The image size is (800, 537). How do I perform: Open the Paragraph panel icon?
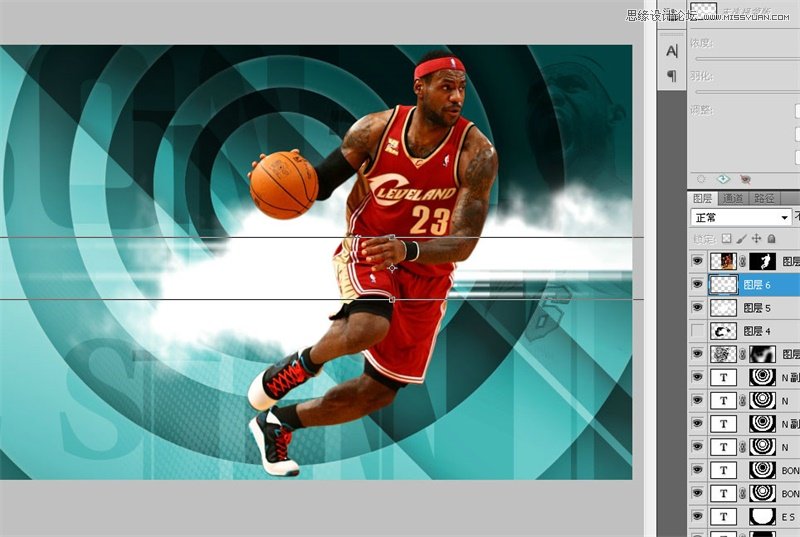pyautogui.click(x=672, y=76)
